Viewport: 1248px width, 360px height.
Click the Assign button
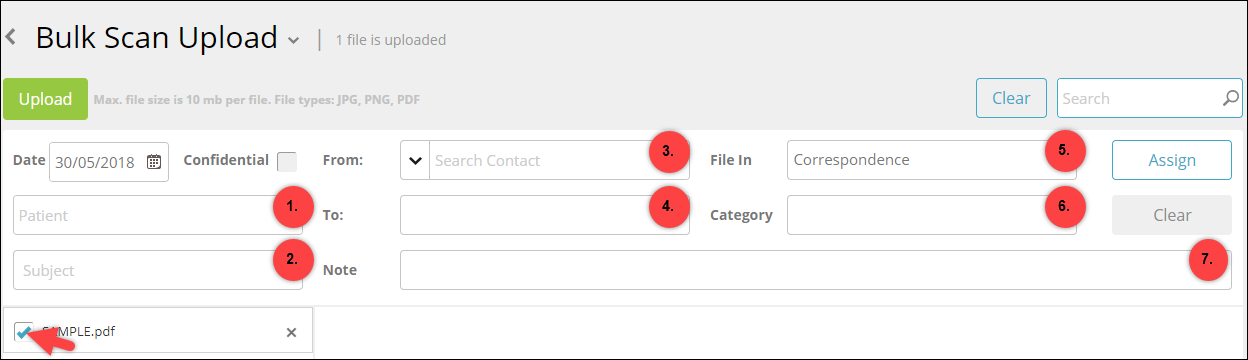coord(1172,160)
